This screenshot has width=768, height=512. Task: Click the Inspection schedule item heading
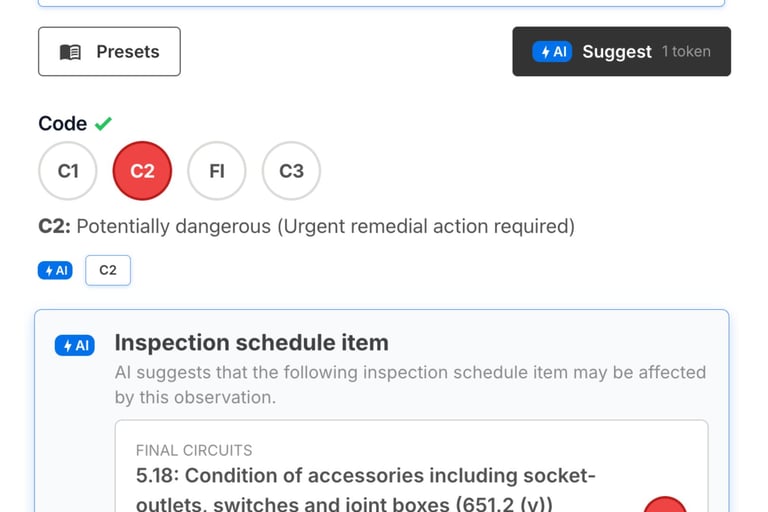[x=251, y=343]
